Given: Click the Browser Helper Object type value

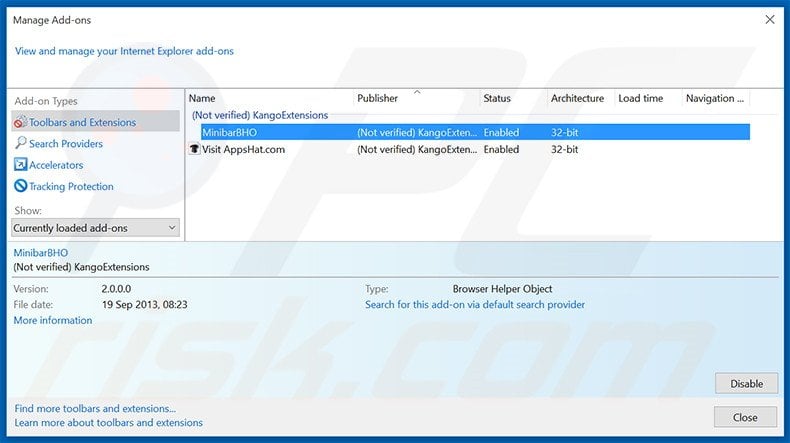Looking at the screenshot, I should click(502, 289).
